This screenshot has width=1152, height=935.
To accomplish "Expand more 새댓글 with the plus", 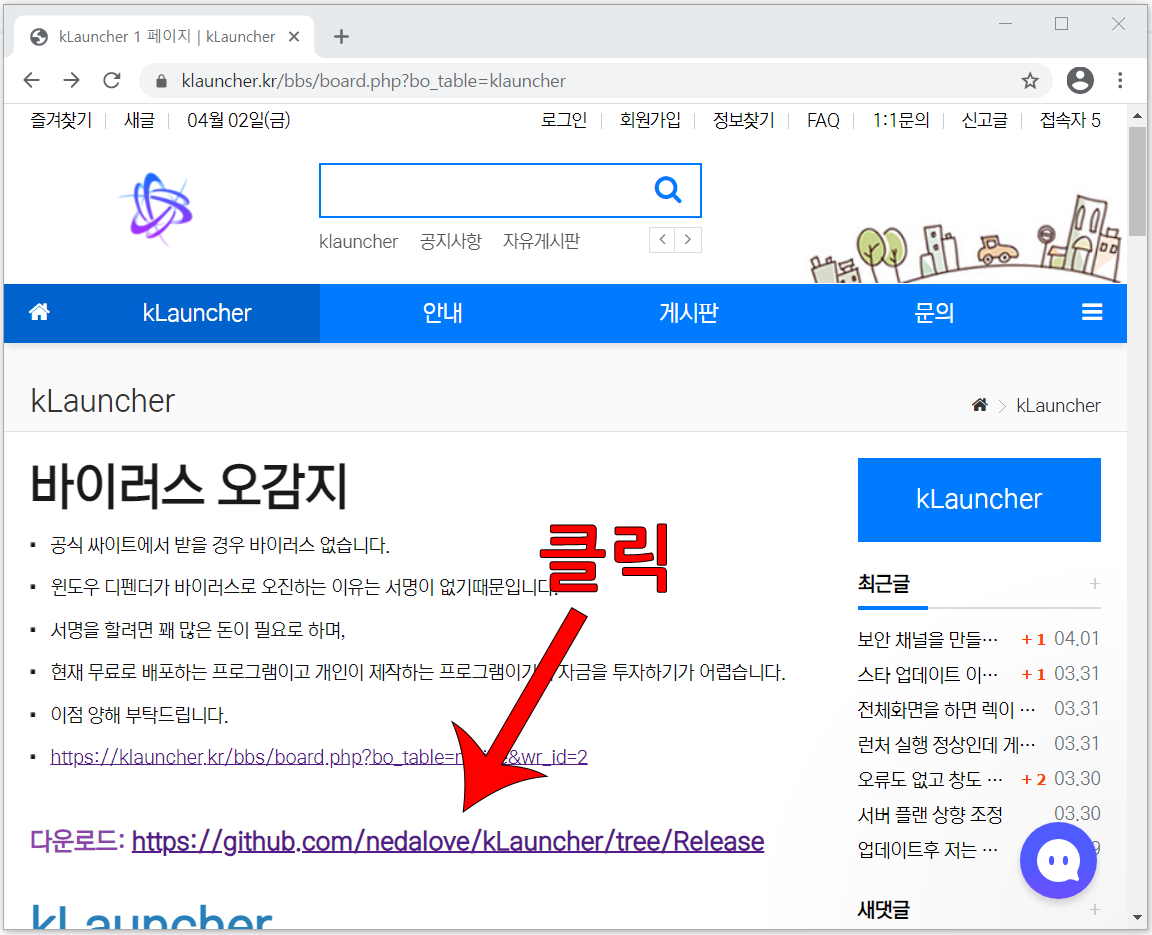I will [1094, 909].
